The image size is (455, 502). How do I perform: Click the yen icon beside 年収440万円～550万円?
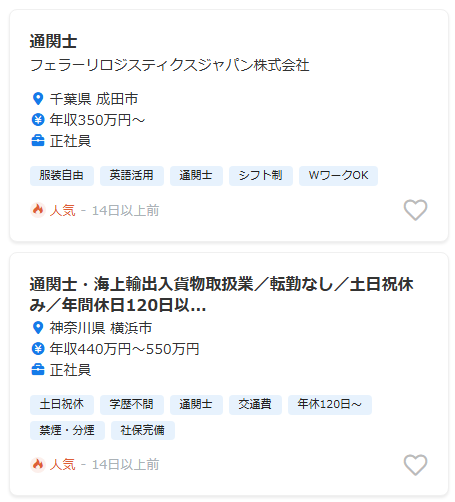tap(38, 349)
